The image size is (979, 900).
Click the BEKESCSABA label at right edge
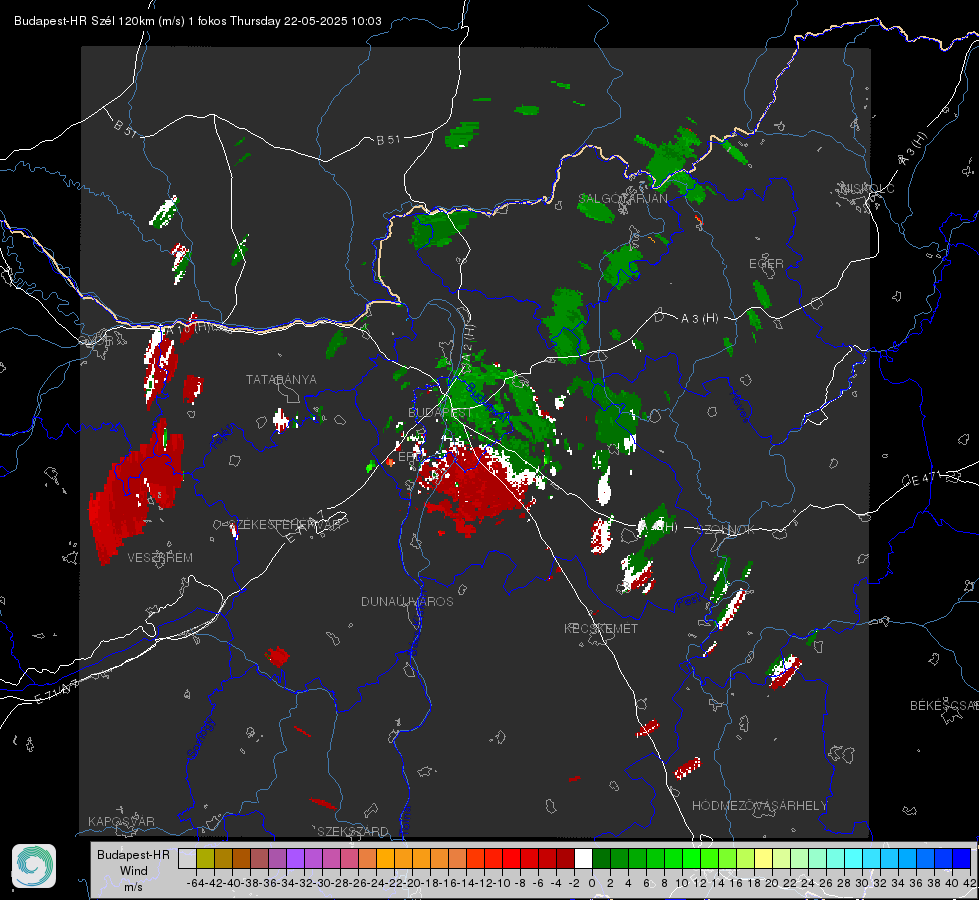[944, 706]
